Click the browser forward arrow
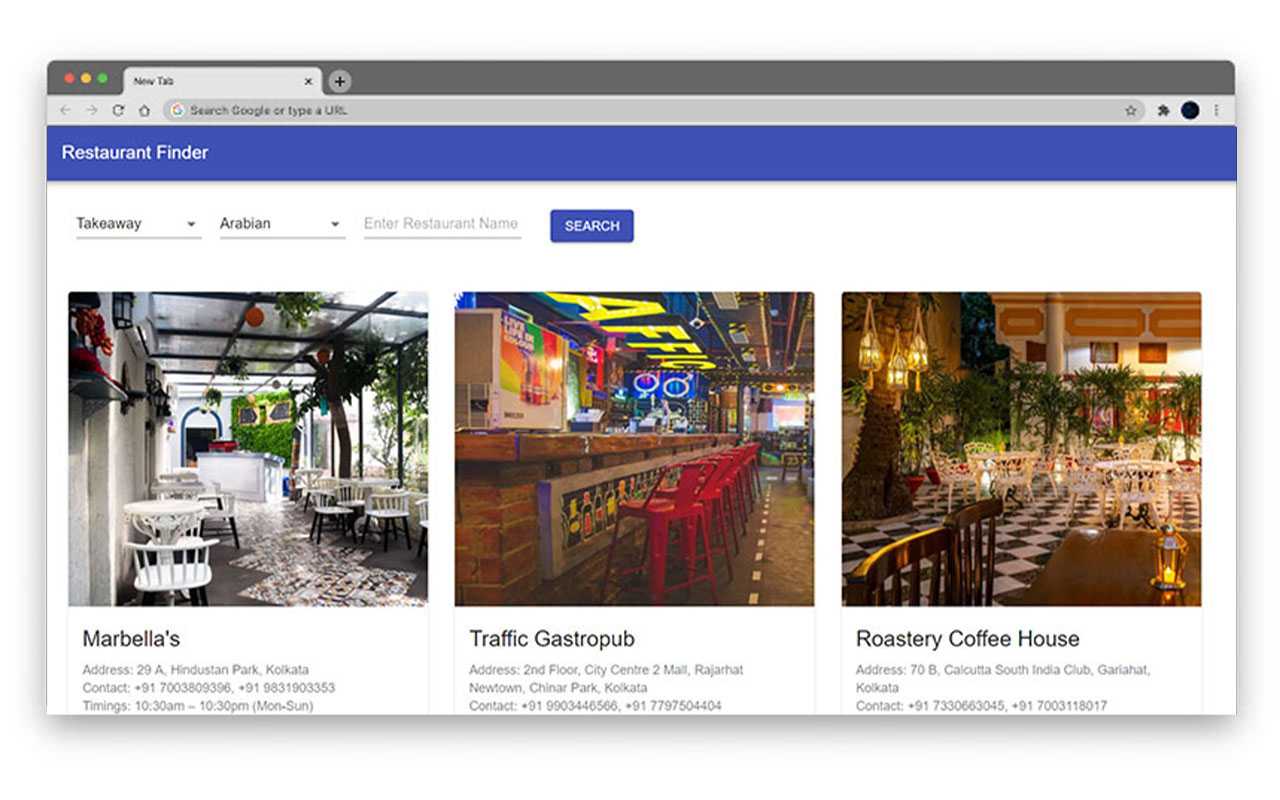Viewport: 1280px width, 800px height. 91,111
